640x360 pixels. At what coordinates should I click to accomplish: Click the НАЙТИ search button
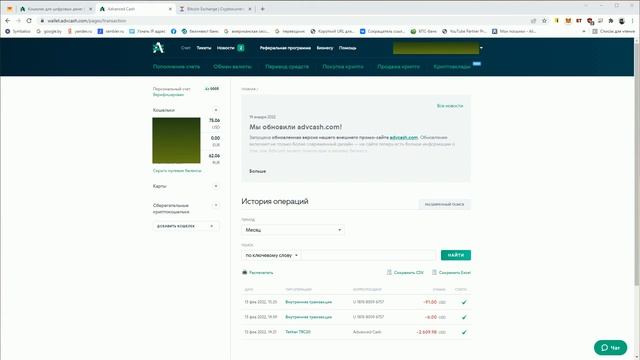coord(456,255)
